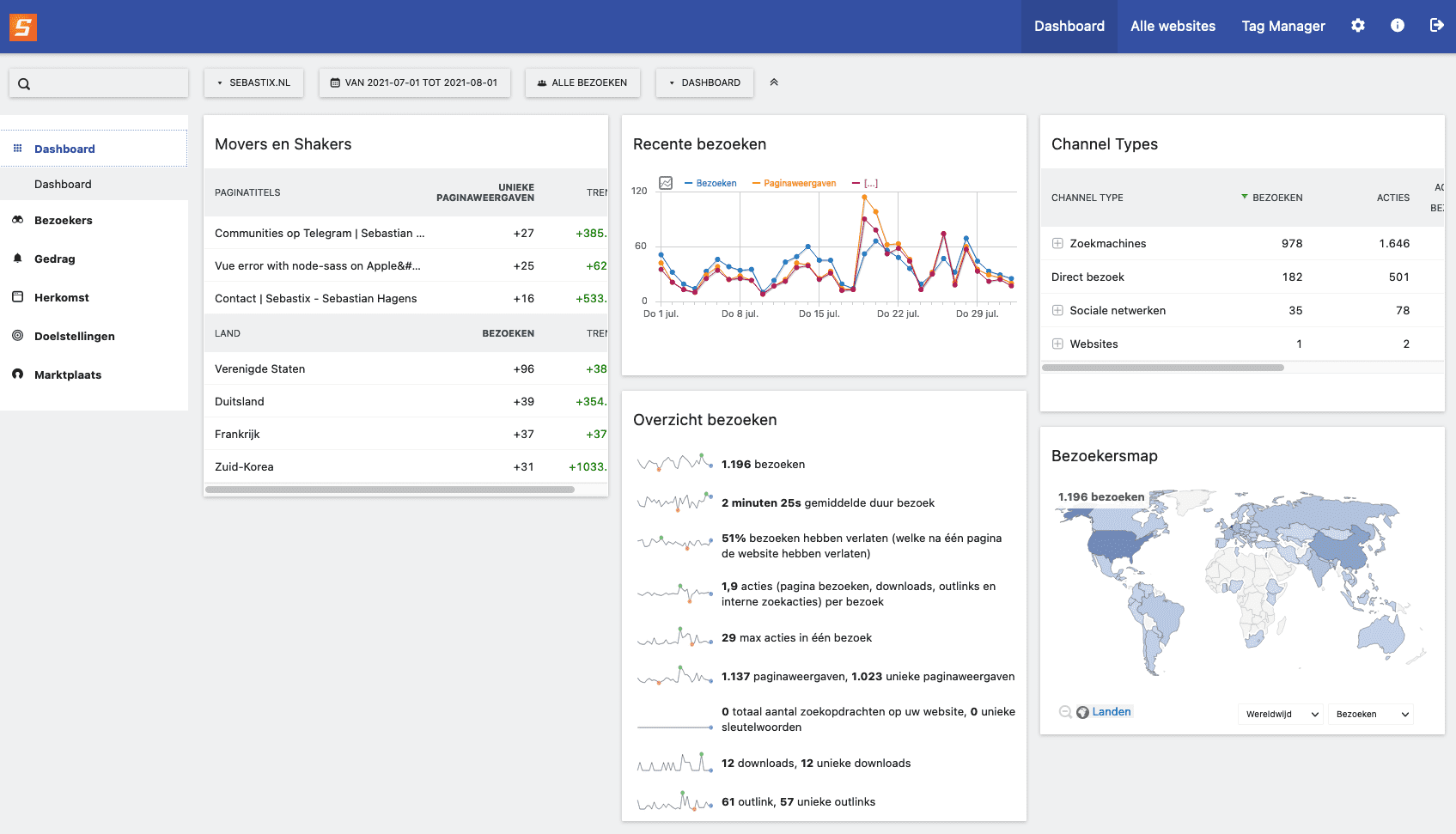The width and height of the screenshot is (1456, 834).
Task: Click the Frankrijk row
Action: coord(405,434)
